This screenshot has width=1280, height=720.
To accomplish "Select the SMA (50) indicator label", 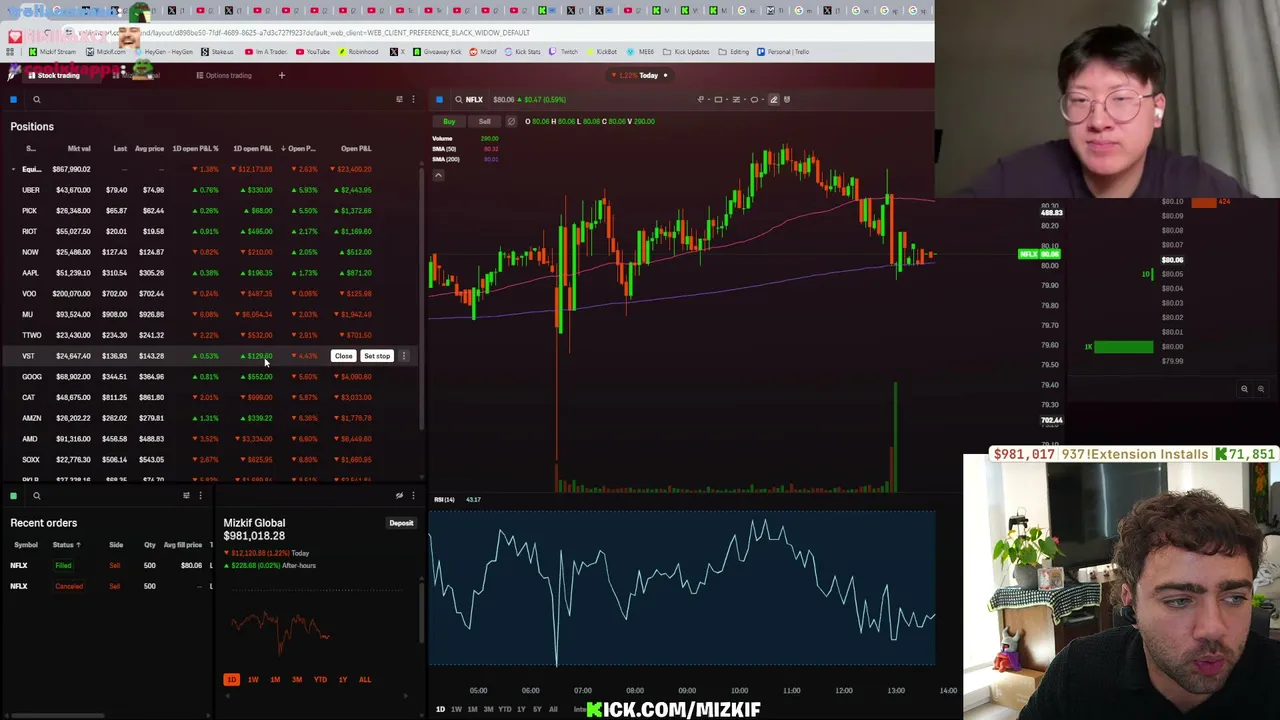I will point(444,149).
